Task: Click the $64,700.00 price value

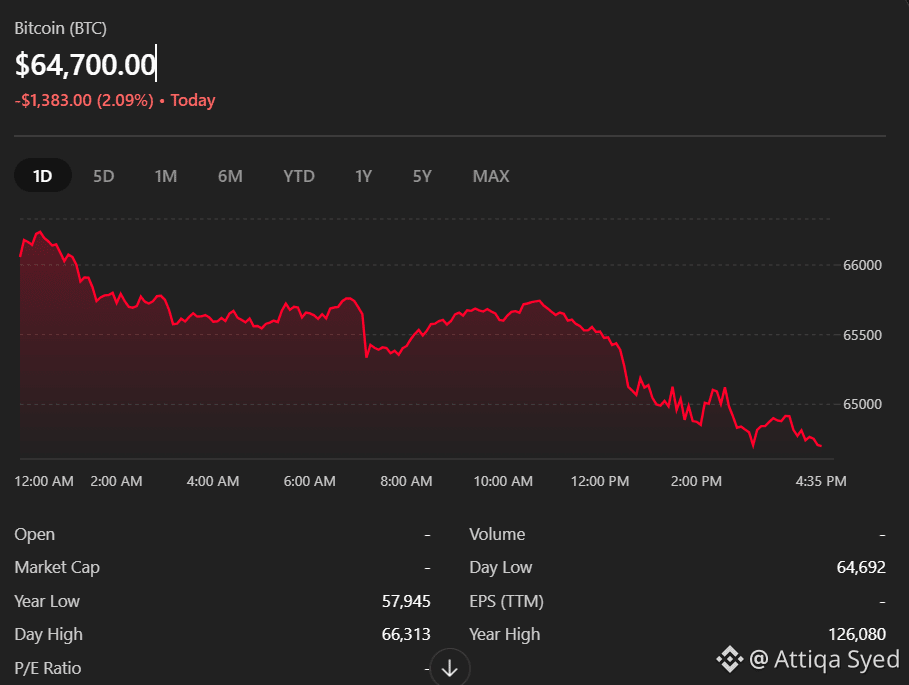Action: tap(85, 64)
